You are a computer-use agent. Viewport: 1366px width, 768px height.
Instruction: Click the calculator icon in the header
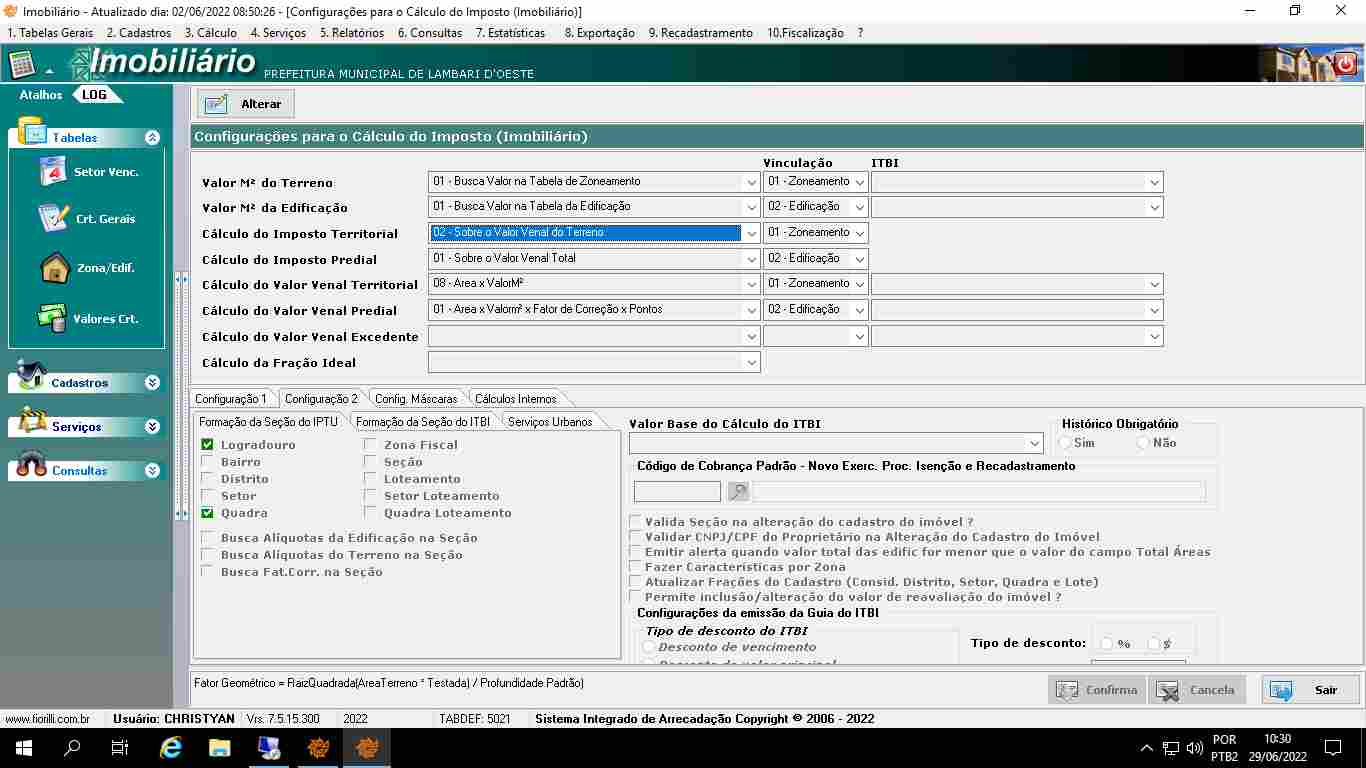(22, 65)
